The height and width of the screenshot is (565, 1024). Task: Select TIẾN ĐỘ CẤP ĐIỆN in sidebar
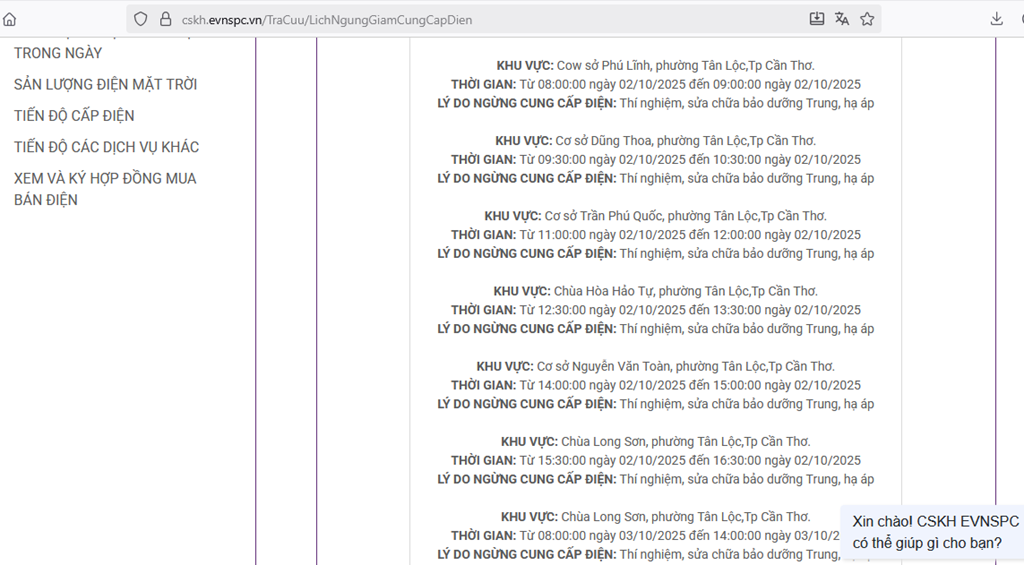pyautogui.click(x=74, y=116)
